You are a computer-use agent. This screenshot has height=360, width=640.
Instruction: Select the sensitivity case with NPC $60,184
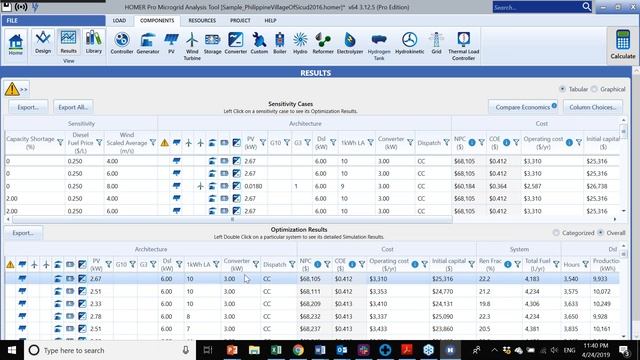[x=312, y=186]
